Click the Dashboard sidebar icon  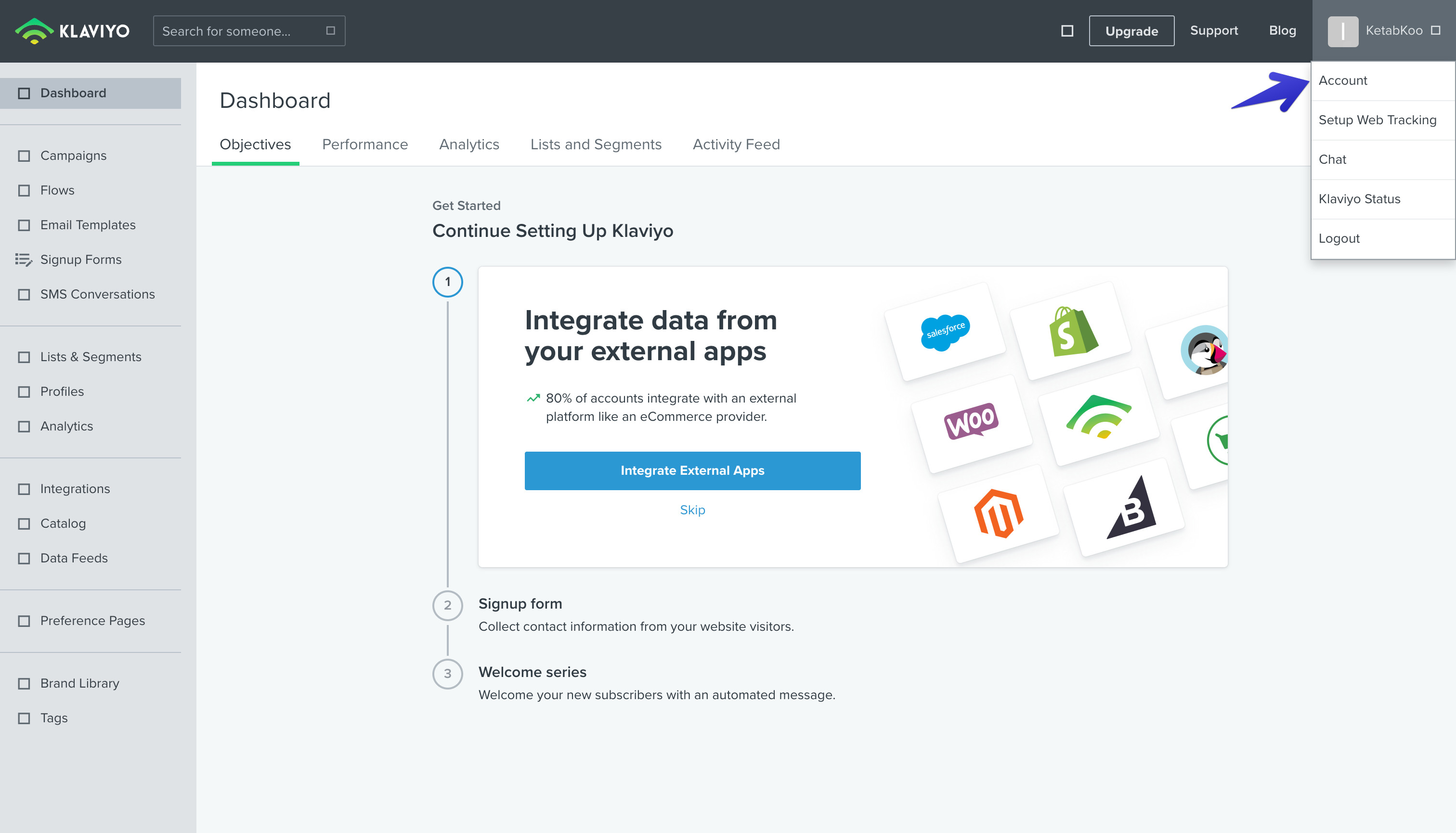[24, 93]
